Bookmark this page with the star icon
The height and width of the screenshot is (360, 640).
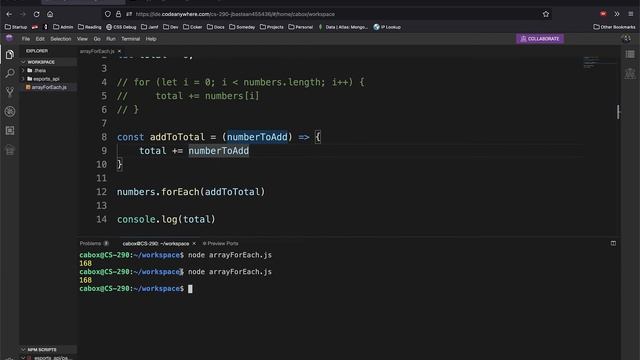546,14
